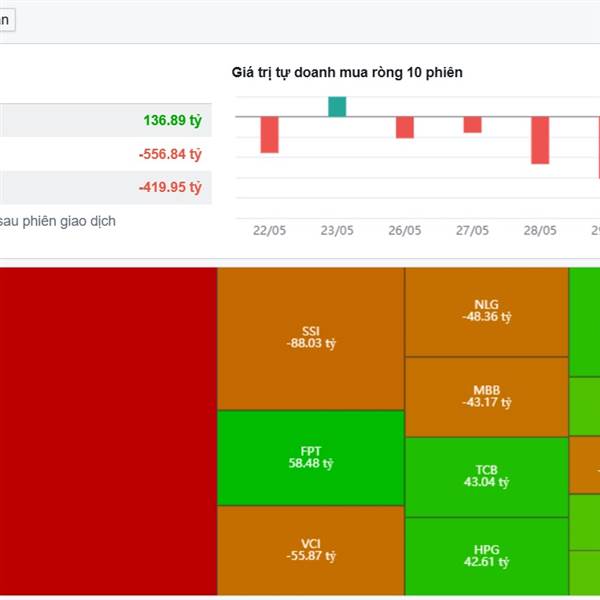Click the TCB 43.04 tỷ tile

click(486, 477)
